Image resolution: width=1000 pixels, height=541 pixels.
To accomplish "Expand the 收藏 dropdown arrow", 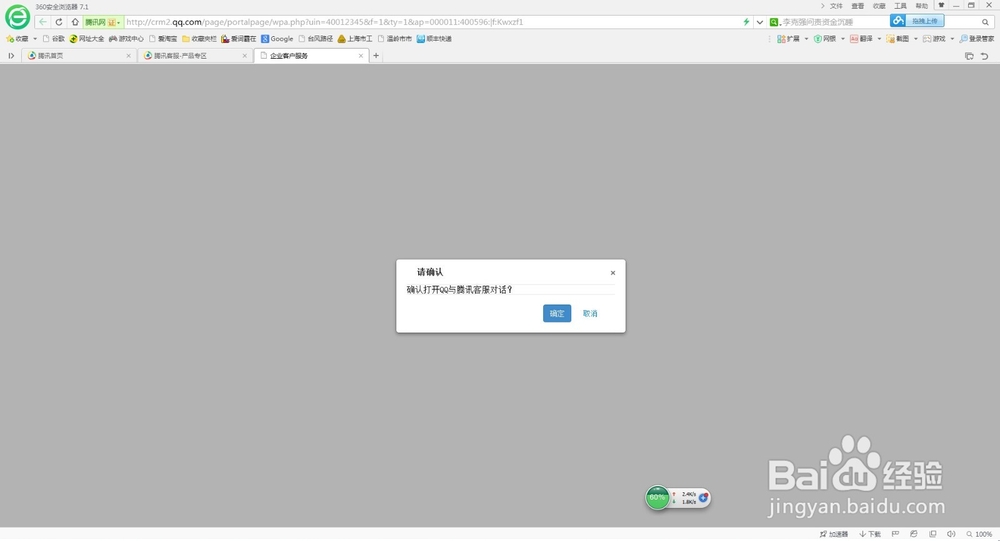I will tap(34, 39).
